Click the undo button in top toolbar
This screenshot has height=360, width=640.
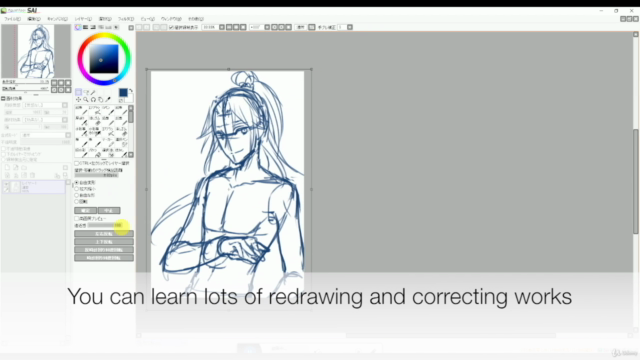[x=139, y=27]
